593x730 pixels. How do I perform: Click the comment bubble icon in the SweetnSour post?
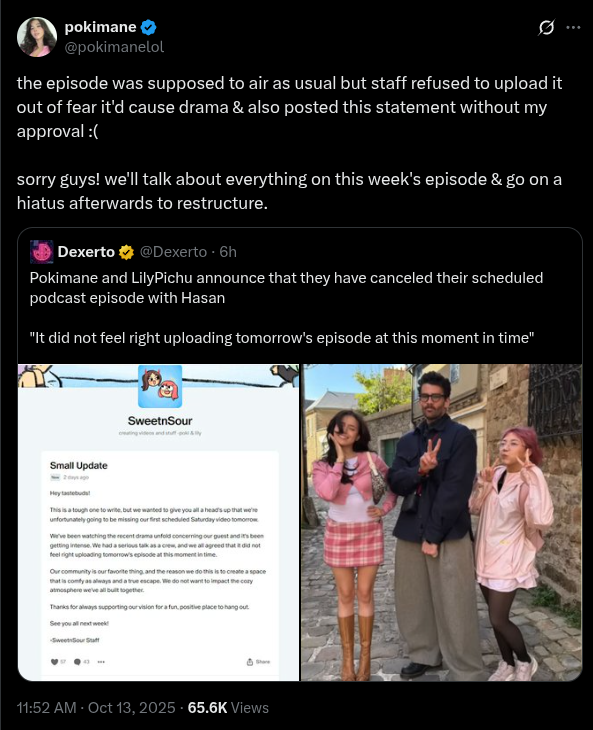tap(77, 662)
